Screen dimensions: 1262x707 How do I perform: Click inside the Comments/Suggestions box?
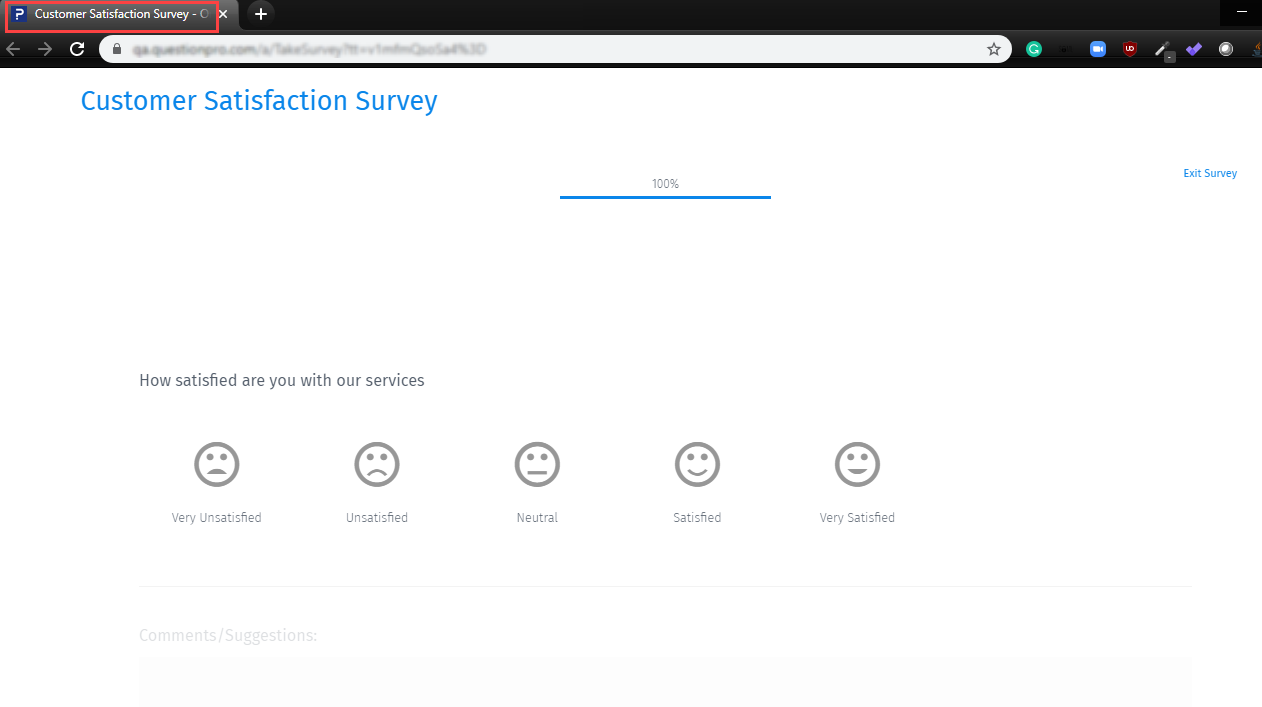point(665,681)
